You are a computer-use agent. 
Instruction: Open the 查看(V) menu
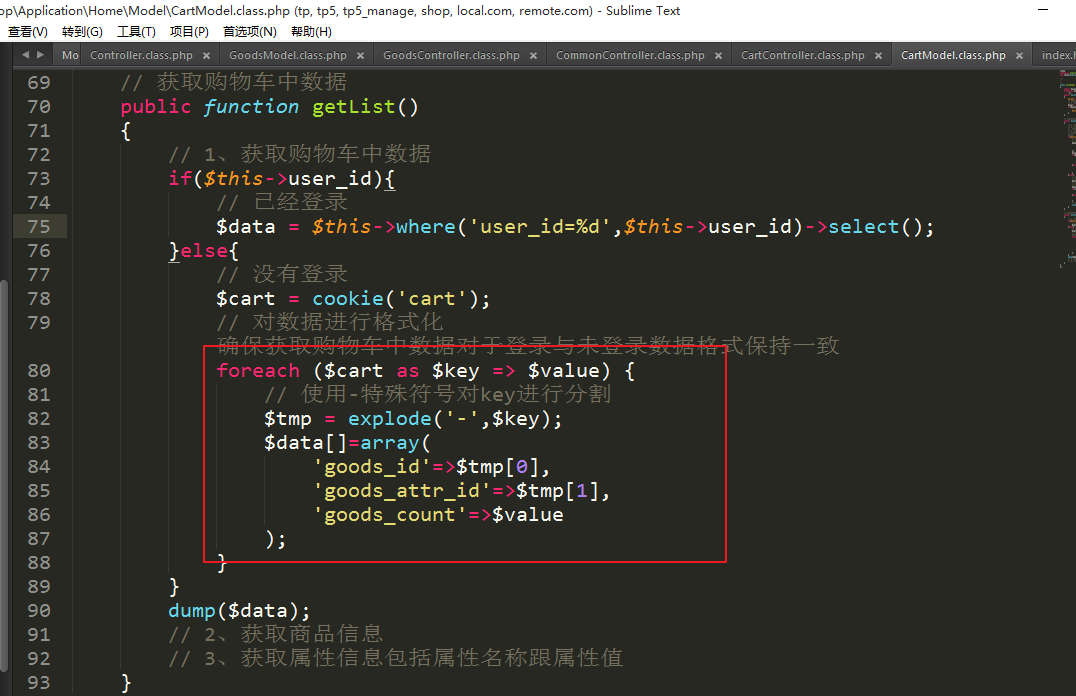pos(28,32)
